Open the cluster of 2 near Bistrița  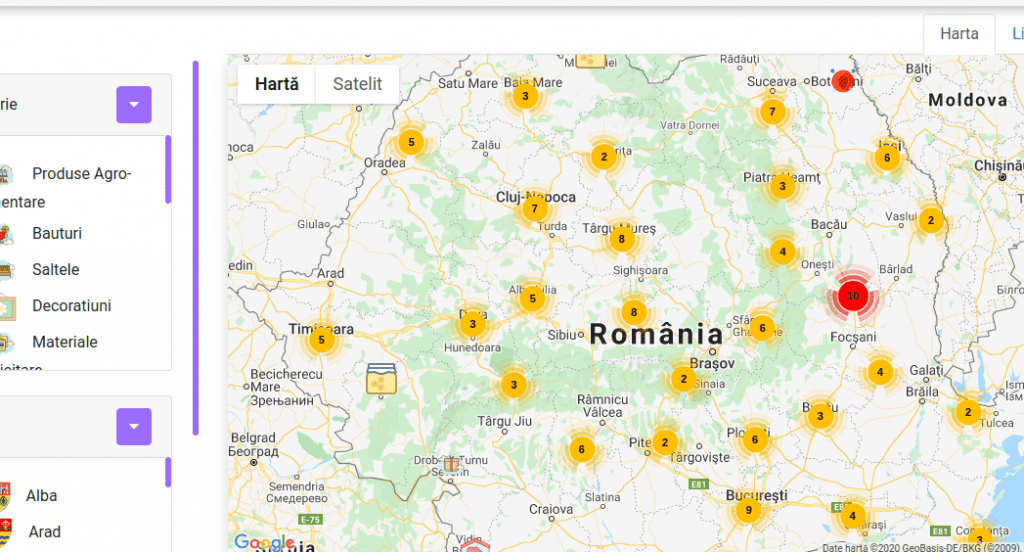pyautogui.click(x=603, y=157)
